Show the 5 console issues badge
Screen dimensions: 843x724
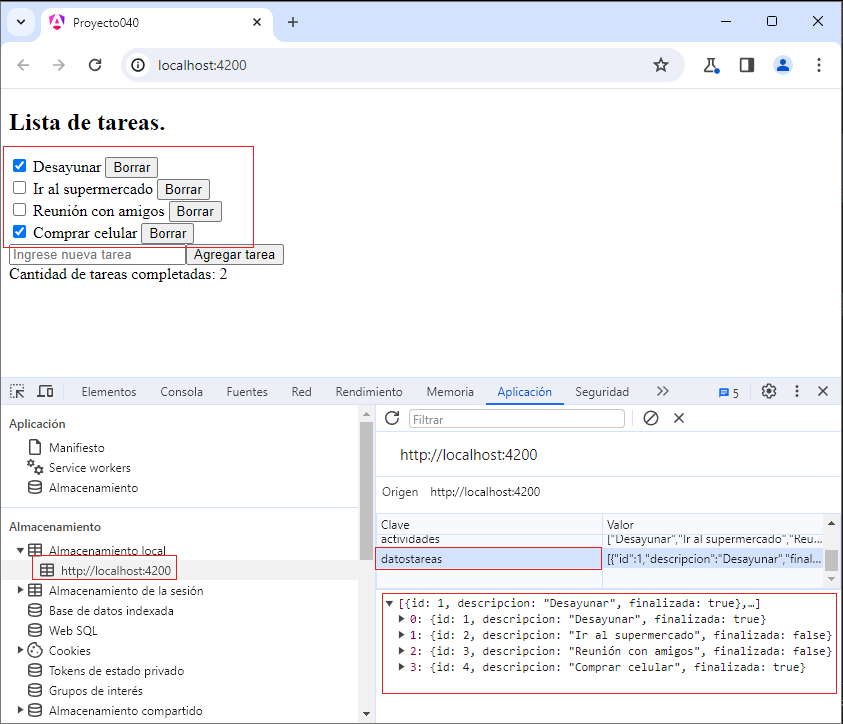[728, 393]
